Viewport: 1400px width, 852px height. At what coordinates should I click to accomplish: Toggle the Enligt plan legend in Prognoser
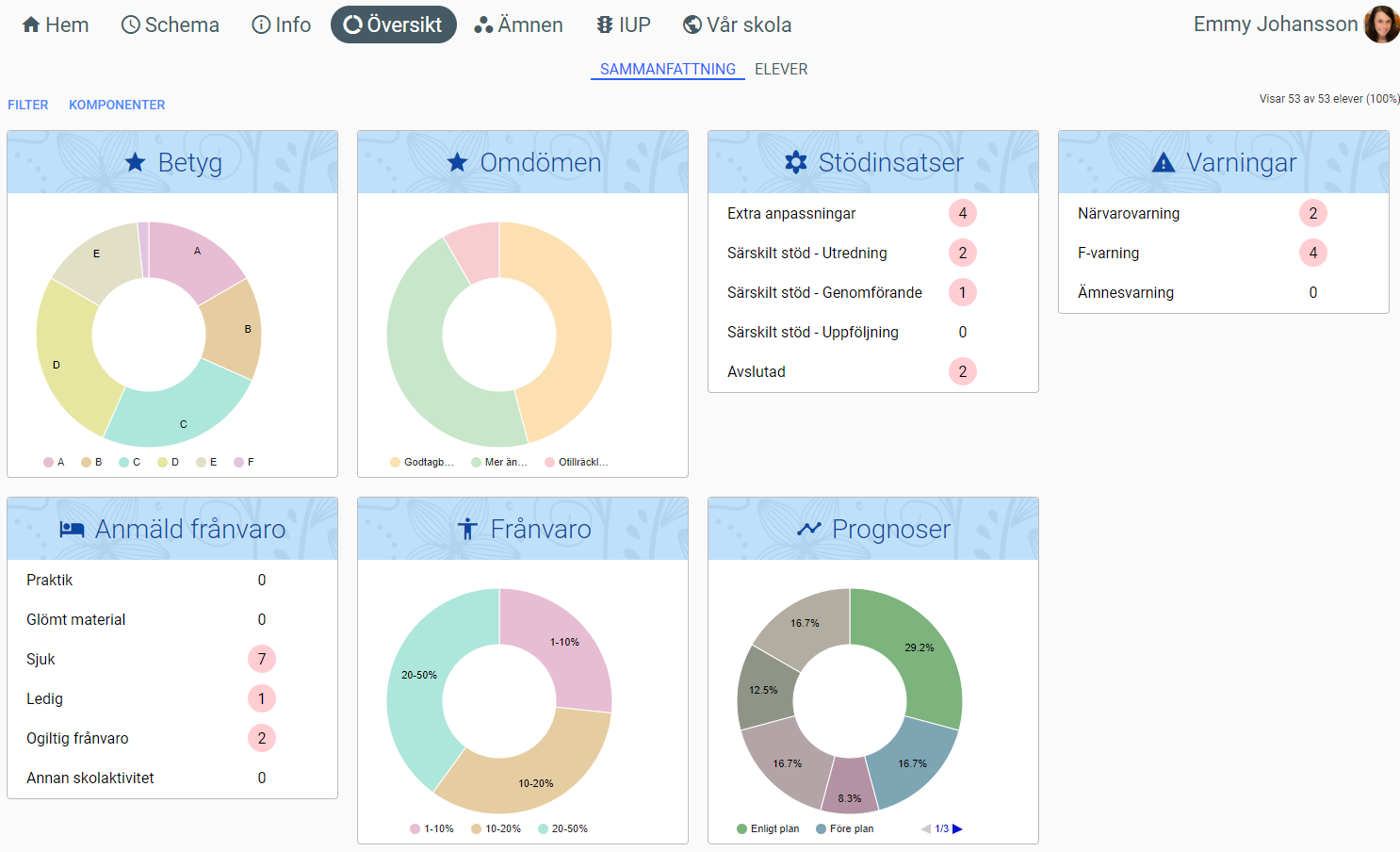(x=767, y=828)
